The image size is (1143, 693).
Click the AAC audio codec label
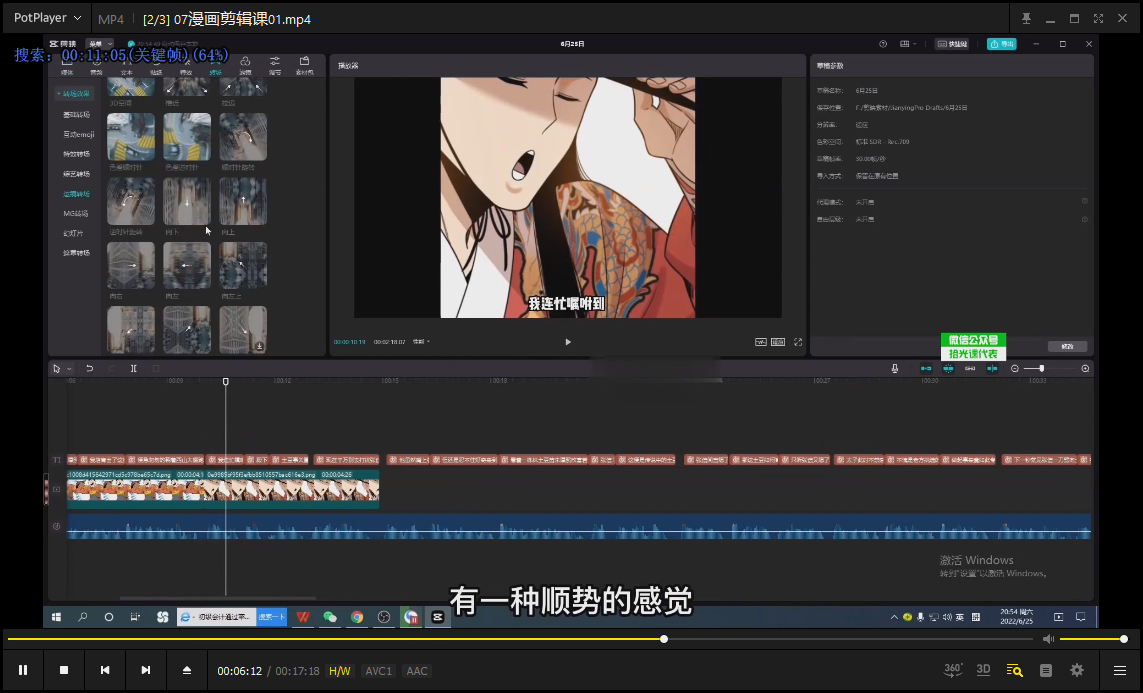(x=417, y=671)
